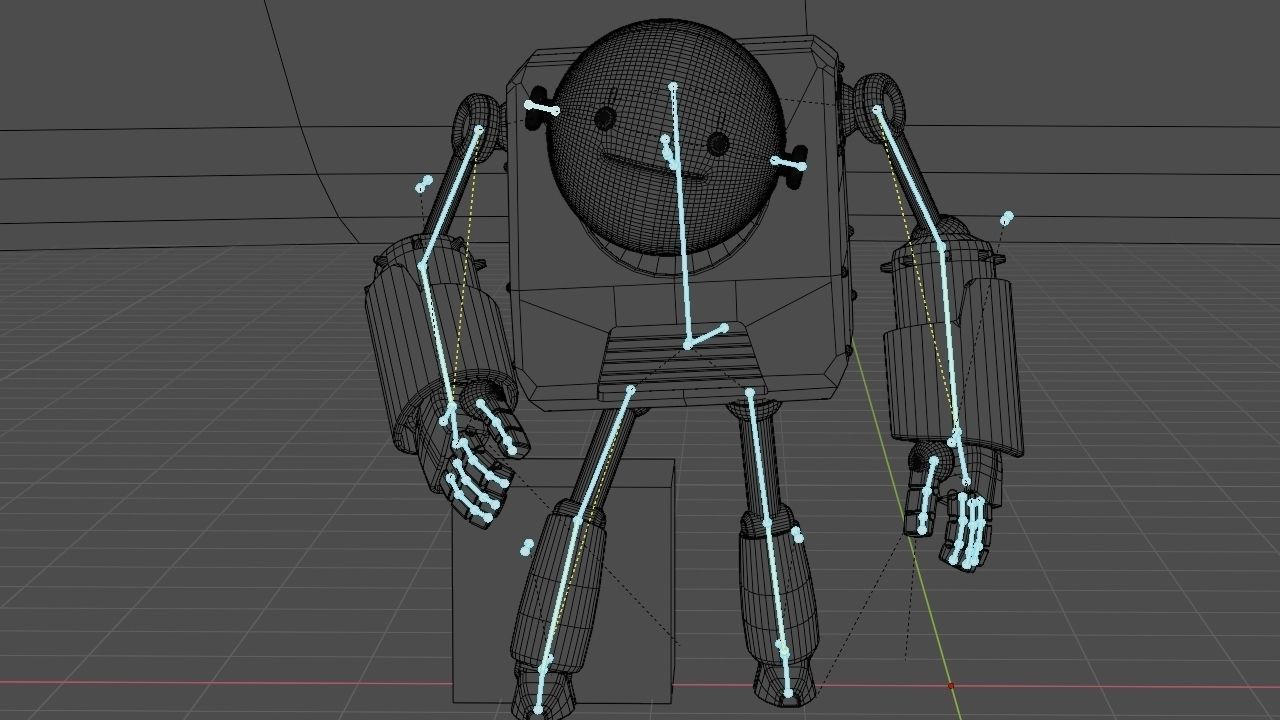Select the knee pole target beside viewer's left leg
This screenshot has width=1280, height=720.
pos(528,546)
